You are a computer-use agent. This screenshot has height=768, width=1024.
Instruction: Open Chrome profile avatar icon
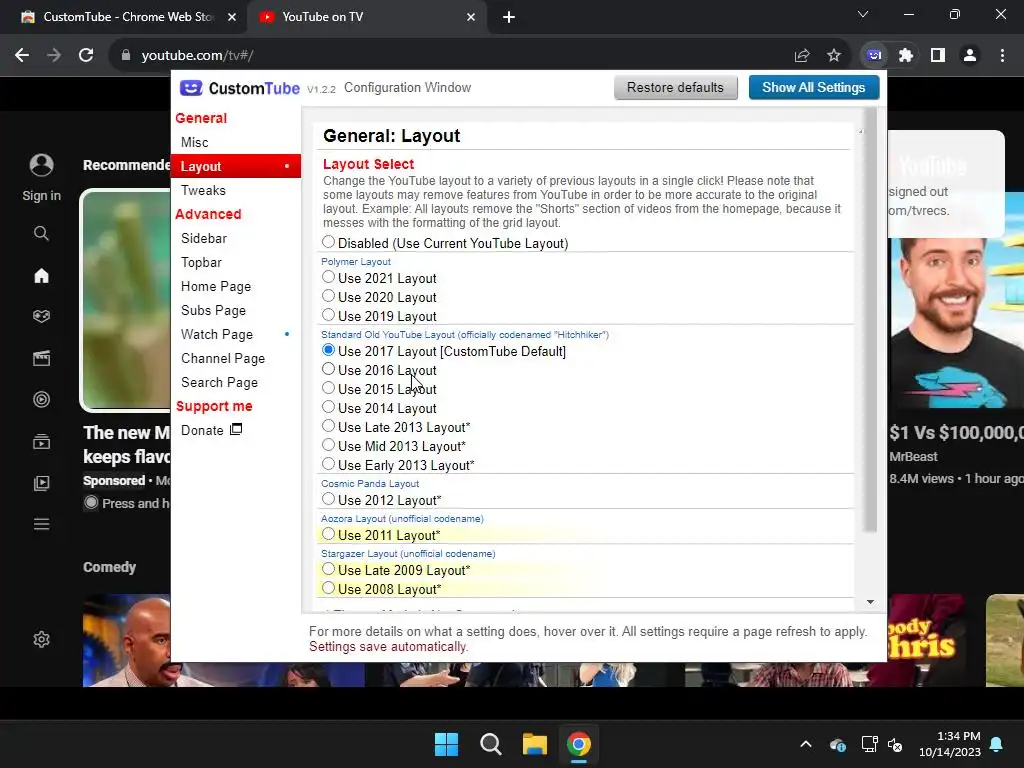point(970,56)
